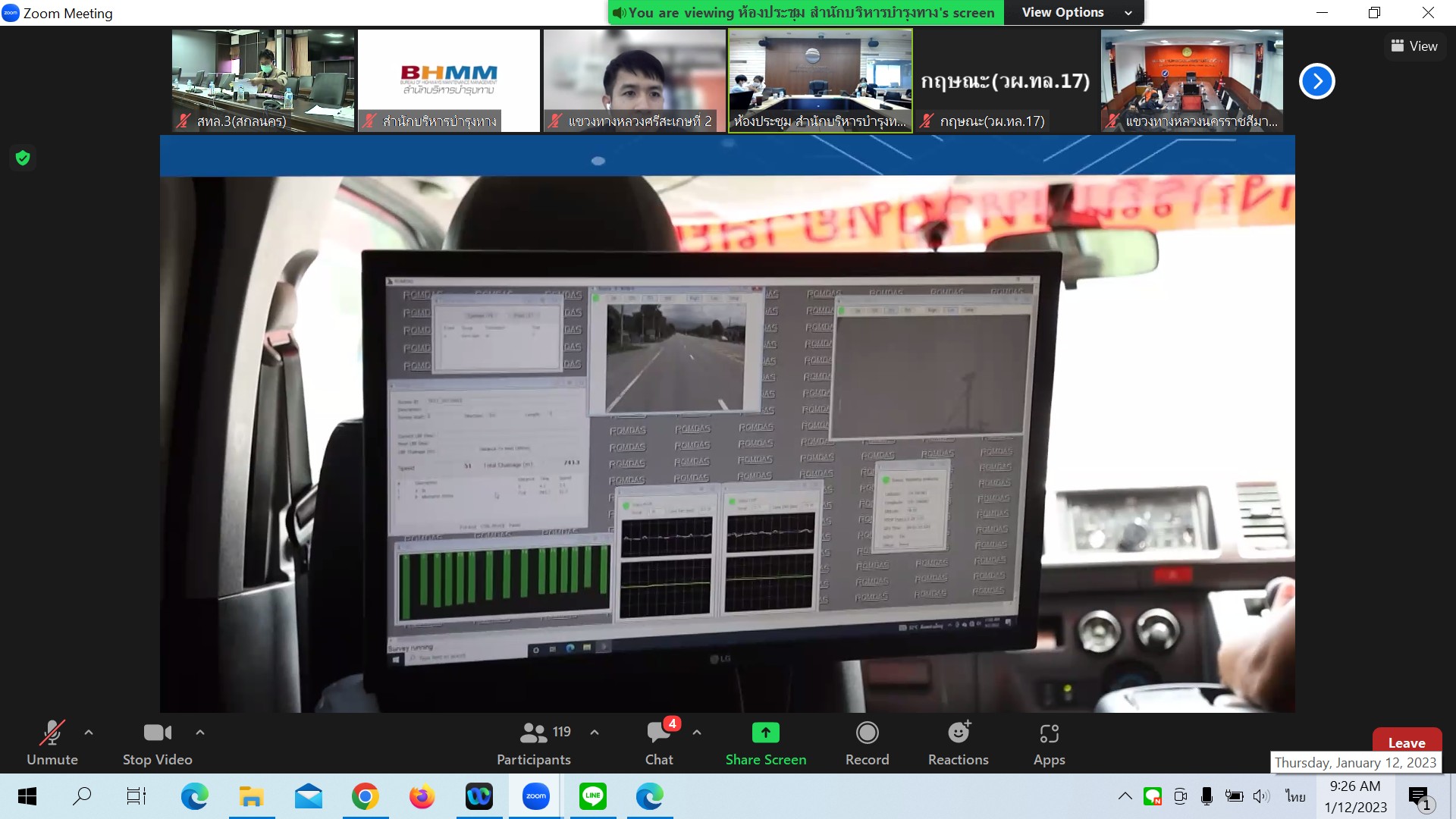Open LINE from the taskbar

coord(592,796)
